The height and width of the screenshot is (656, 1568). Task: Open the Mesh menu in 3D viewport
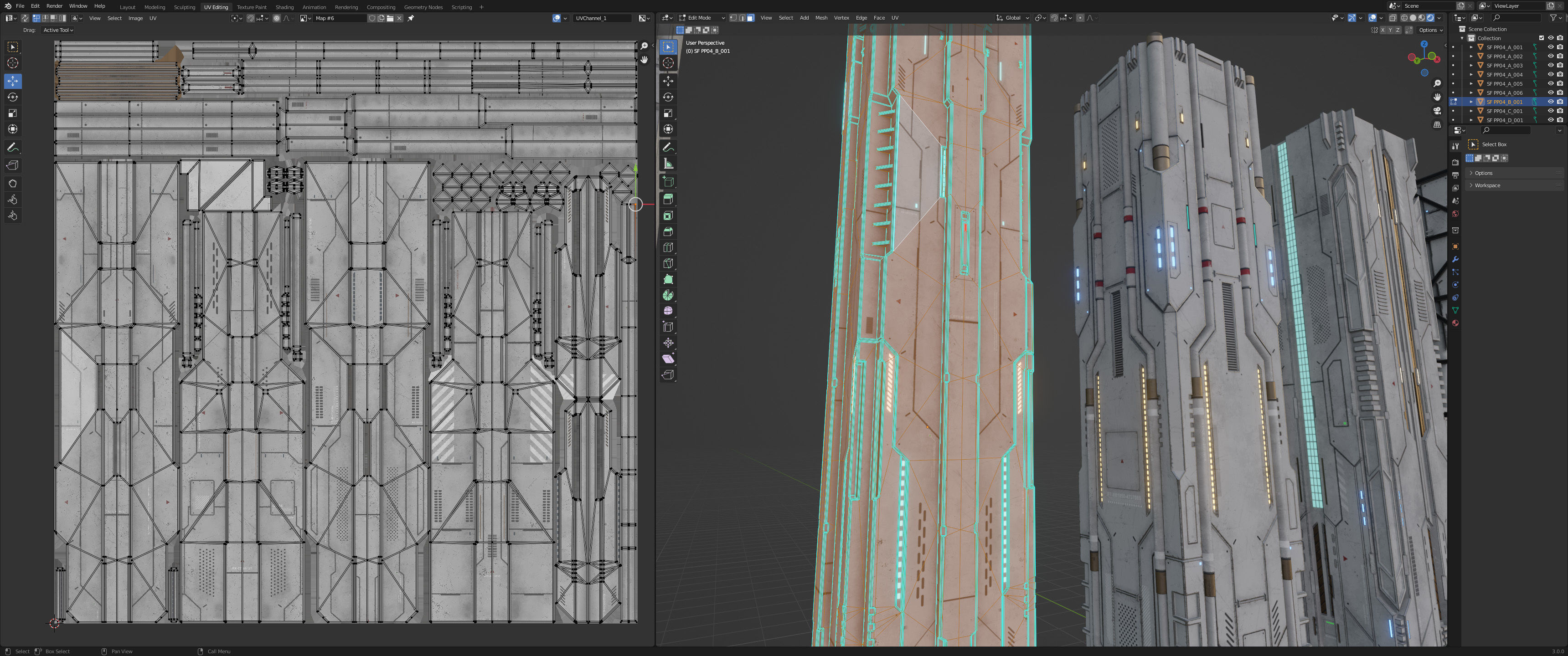821,18
